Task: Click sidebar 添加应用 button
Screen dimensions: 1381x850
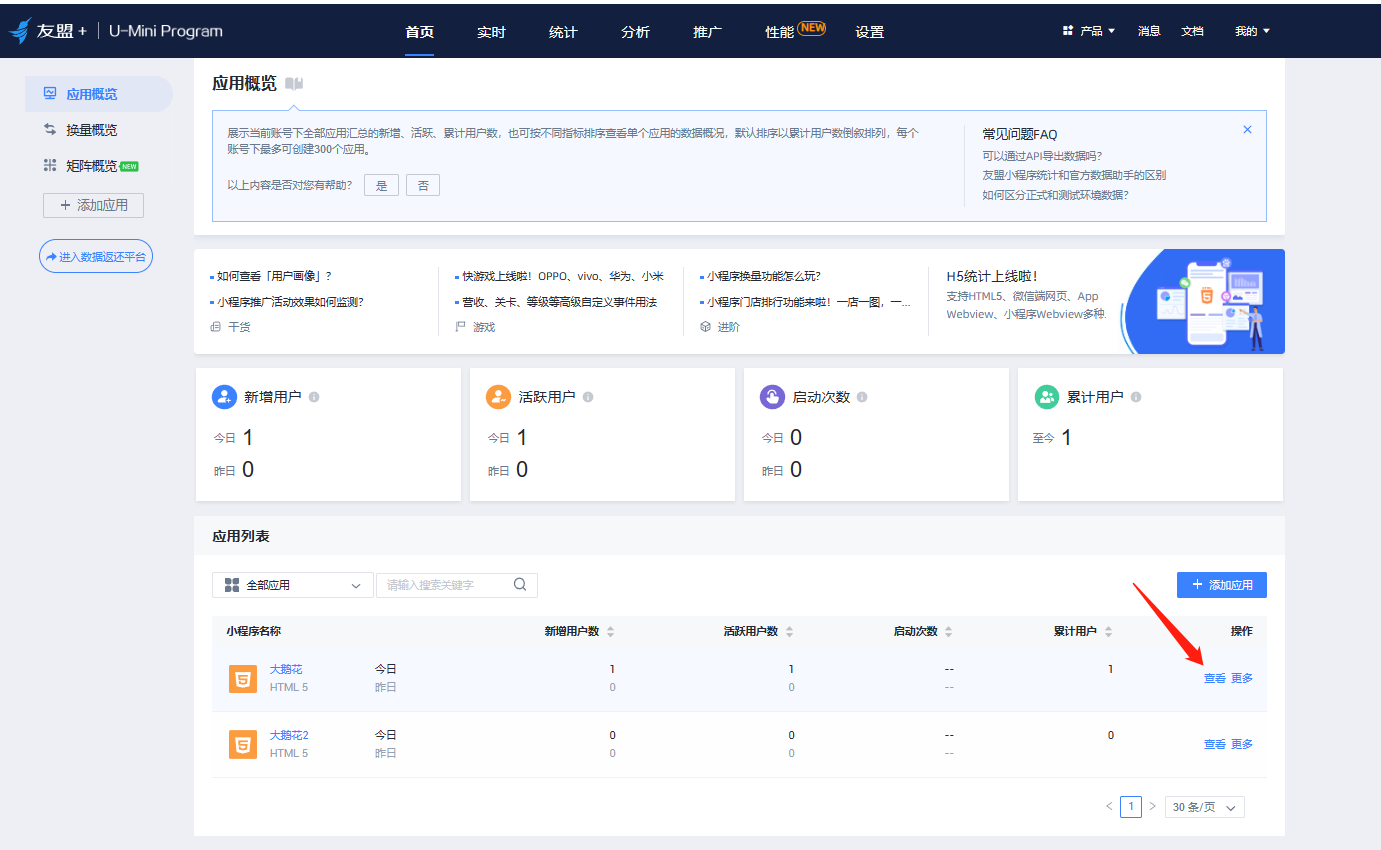Action: point(93,205)
